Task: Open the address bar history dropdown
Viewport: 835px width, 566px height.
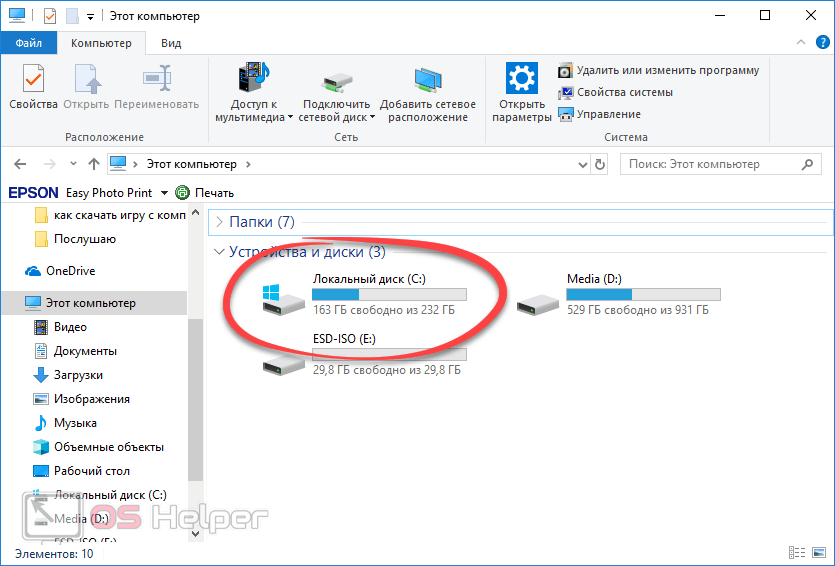Action: click(583, 164)
